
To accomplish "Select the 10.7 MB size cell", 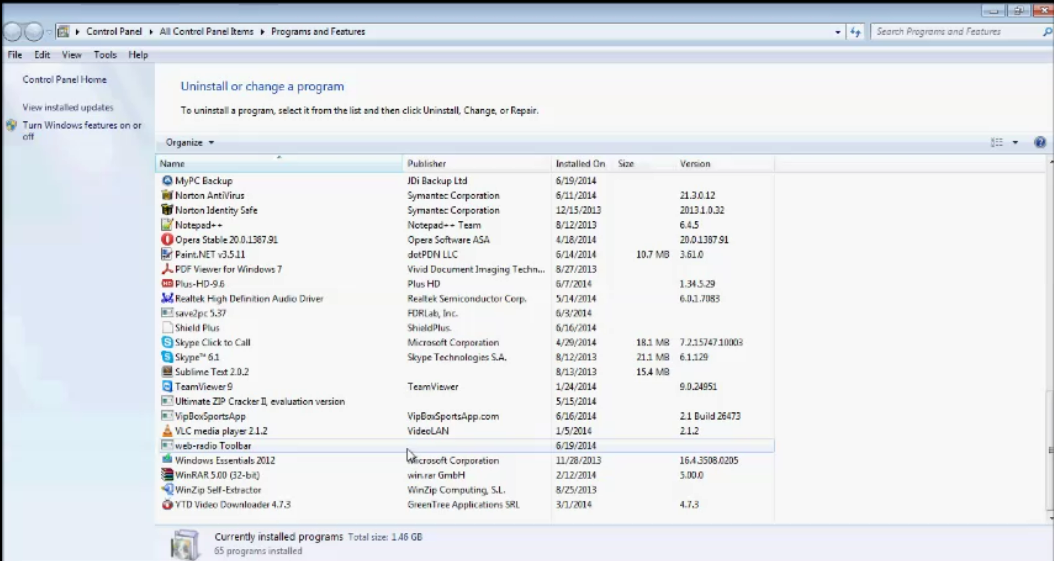I will coord(653,255).
